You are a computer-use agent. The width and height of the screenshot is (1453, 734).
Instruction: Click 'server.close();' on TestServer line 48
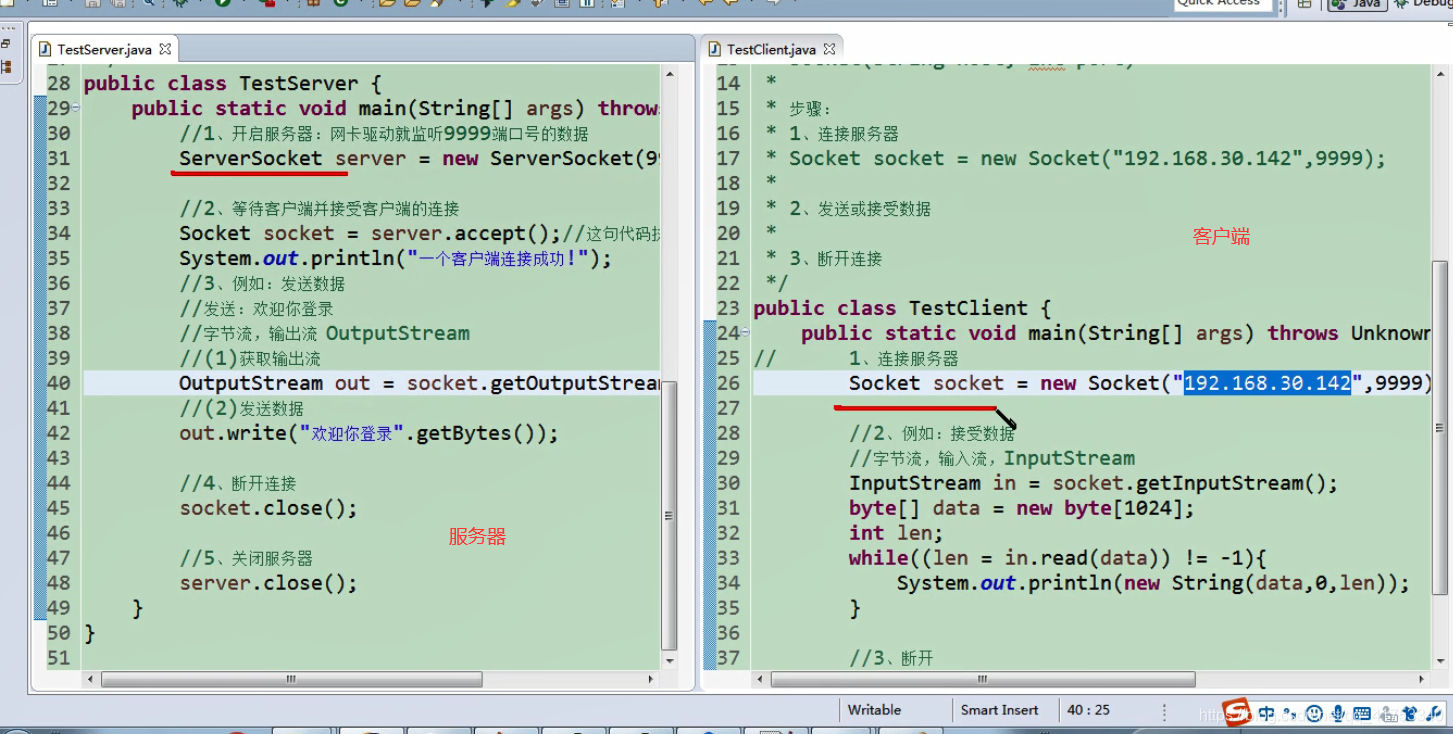(268, 583)
